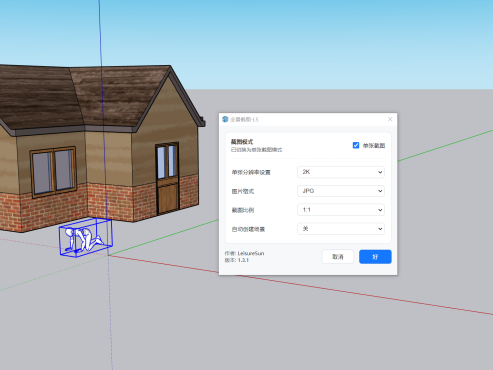Open the 2K resolution dropdown
The width and height of the screenshot is (493, 370).
point(341,172)
